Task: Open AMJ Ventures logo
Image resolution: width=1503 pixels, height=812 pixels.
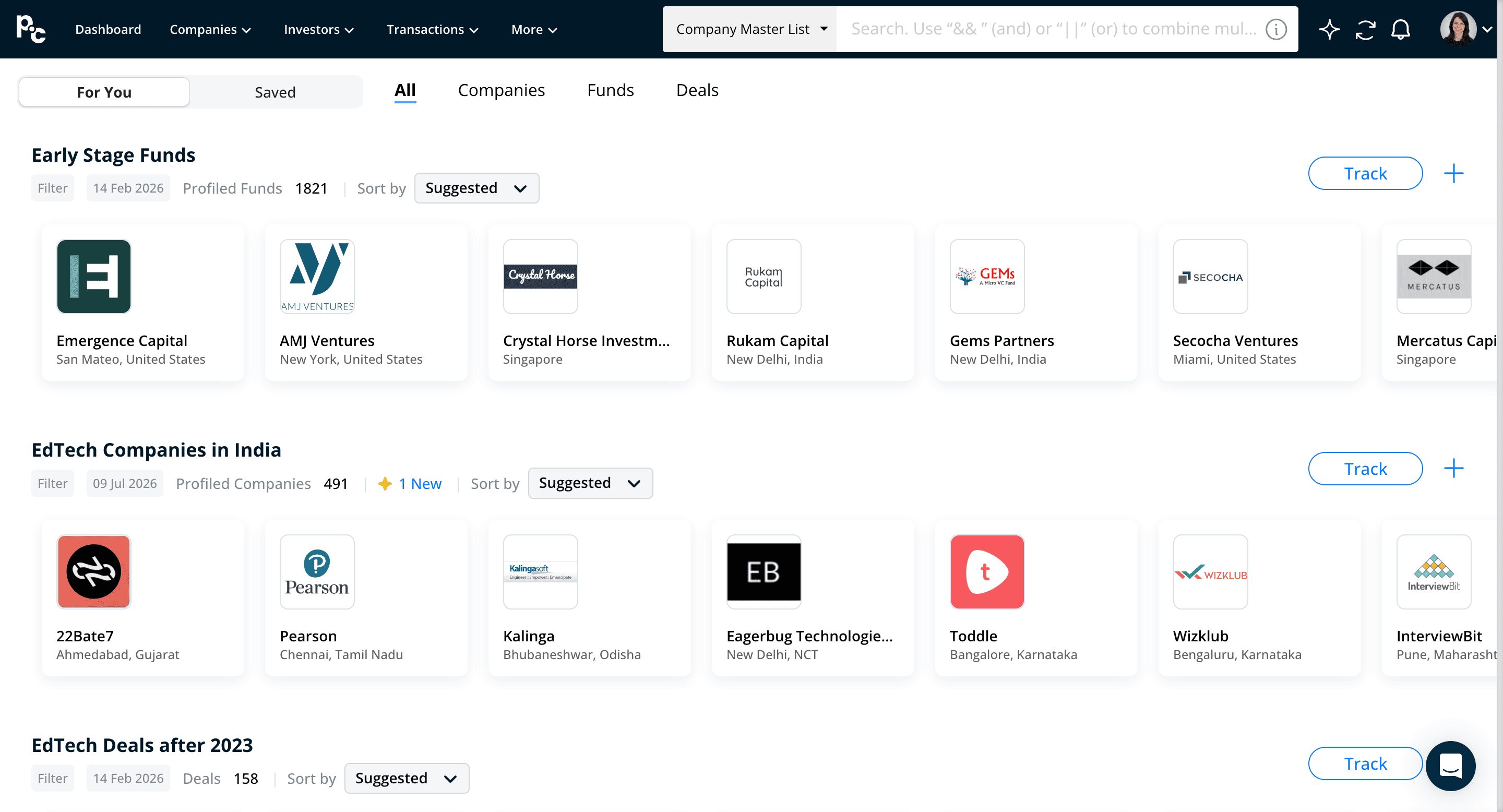Action: pyautogui.click(x=317, y=277)
